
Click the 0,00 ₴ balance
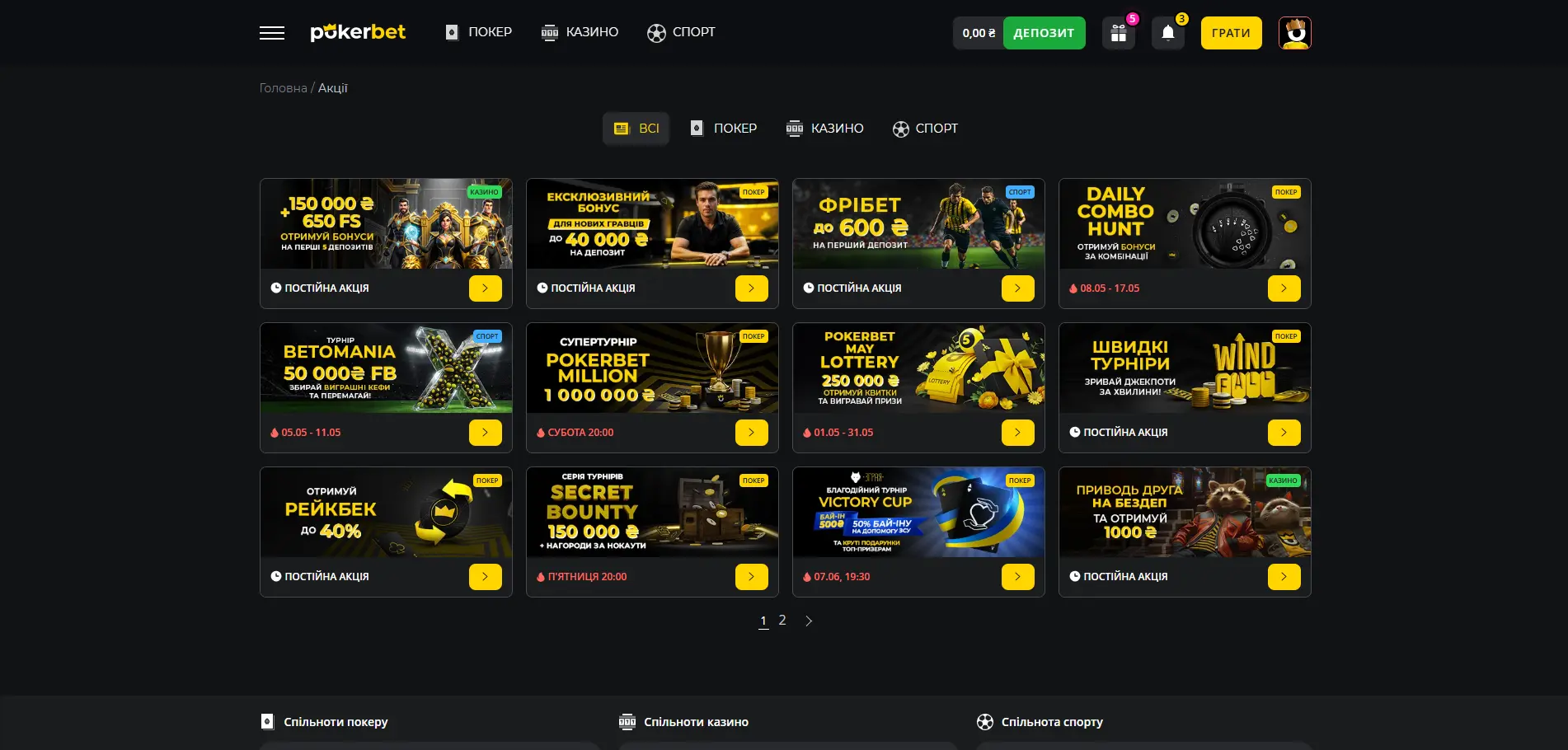point(979,33)
